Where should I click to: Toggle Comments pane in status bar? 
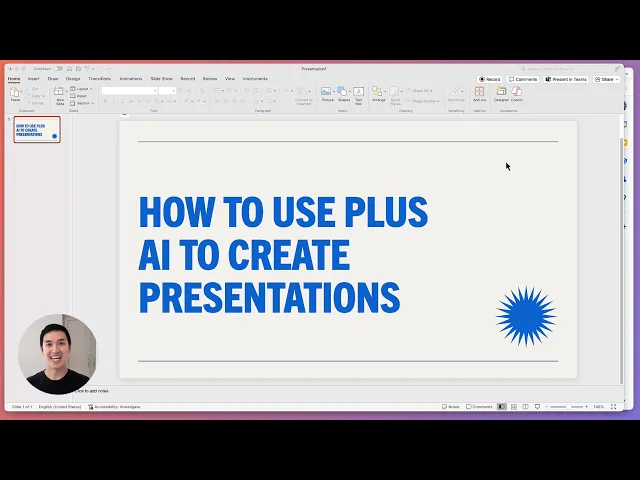tap(479, 407)
